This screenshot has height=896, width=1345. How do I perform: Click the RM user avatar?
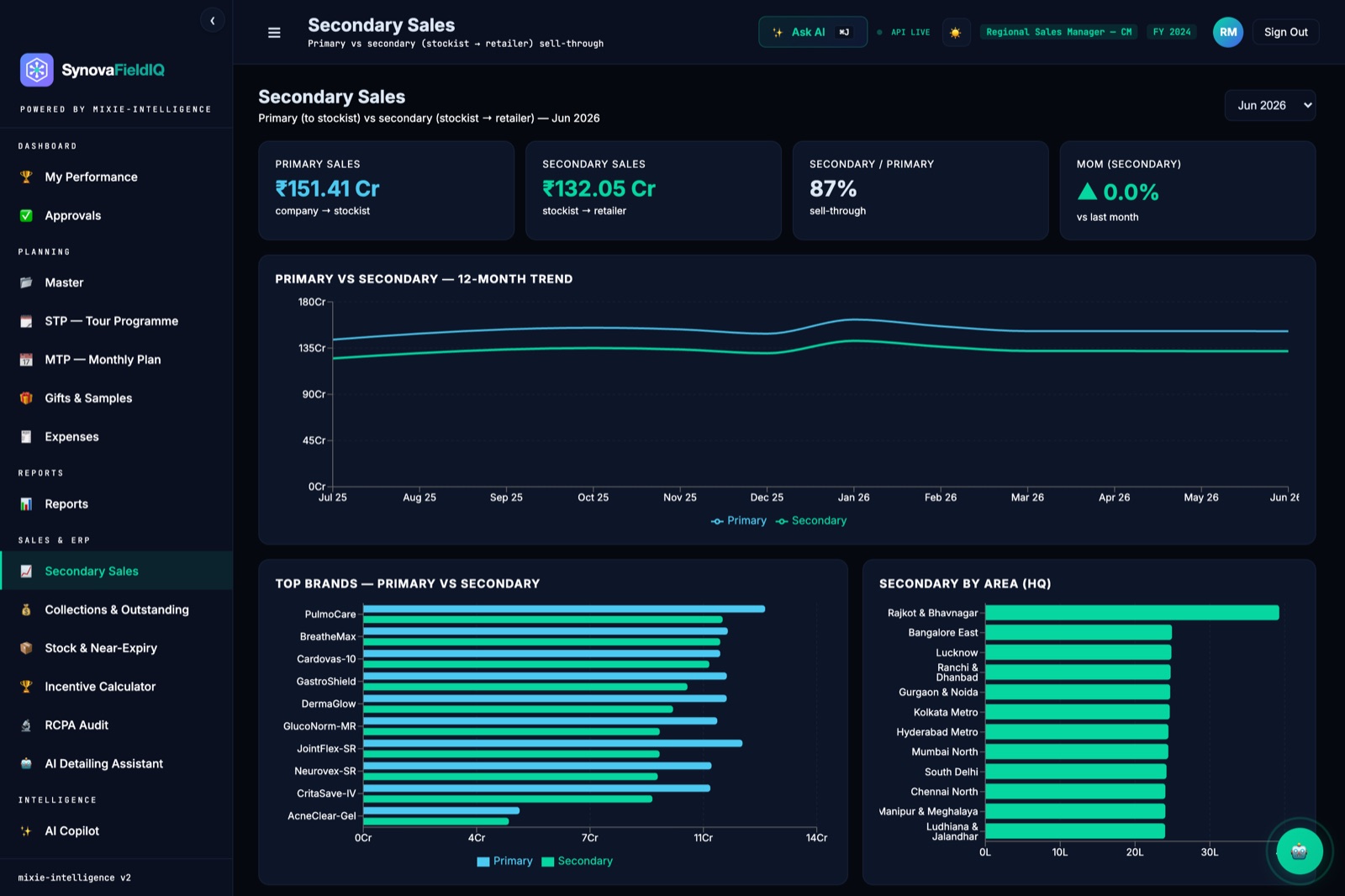pyautogui.click(x=1228, y=32)
